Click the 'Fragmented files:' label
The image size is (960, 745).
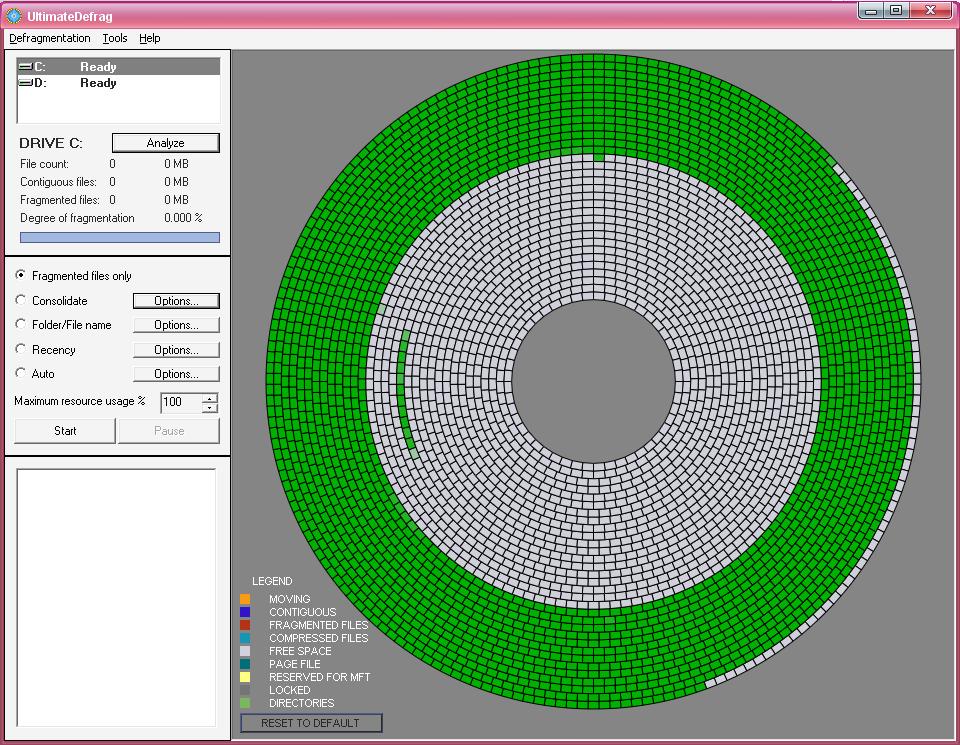tap(60, 200)
